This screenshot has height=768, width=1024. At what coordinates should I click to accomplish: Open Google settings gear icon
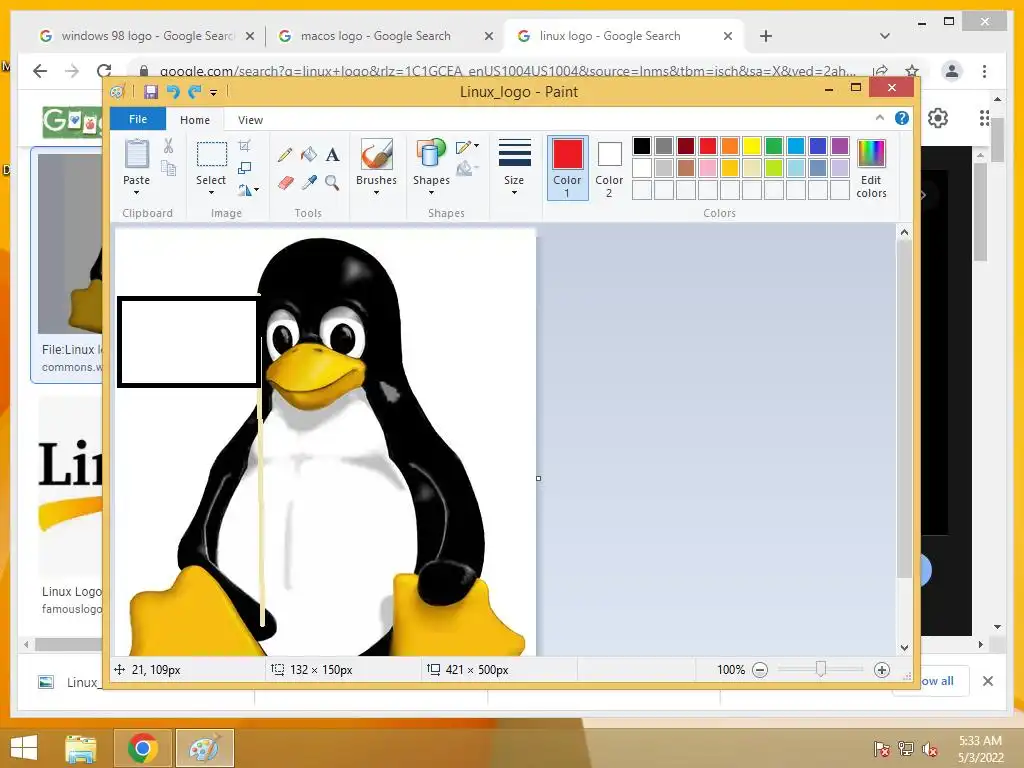[938, 118]
